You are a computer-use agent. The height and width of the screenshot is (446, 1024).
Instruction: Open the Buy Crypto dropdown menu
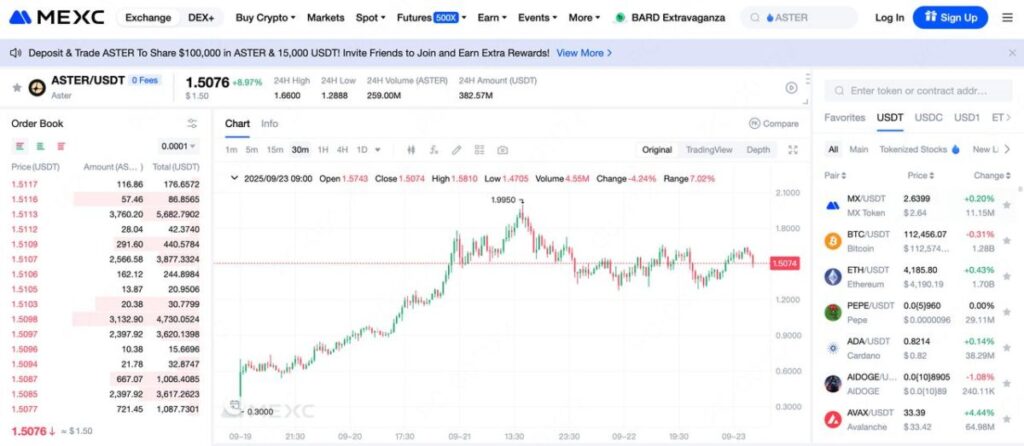point(265,18)
